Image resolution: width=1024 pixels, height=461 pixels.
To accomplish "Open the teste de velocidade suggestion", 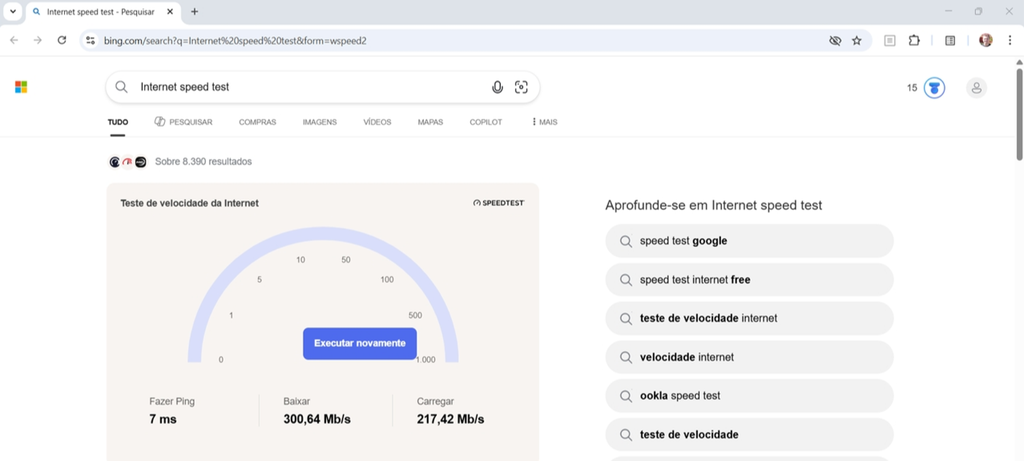I will tap(749, 434).
